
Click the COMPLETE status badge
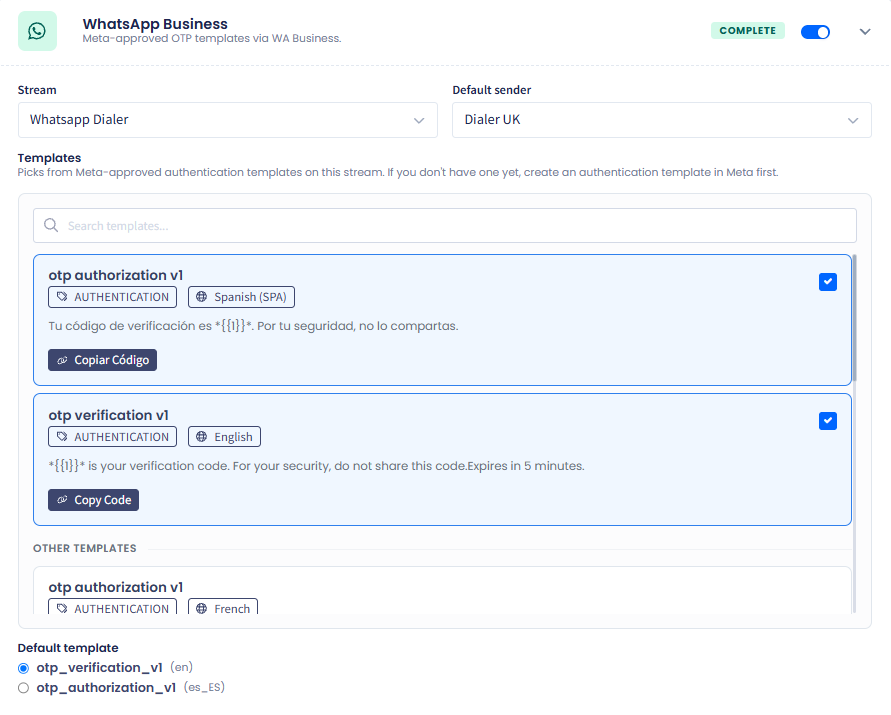(747, 31)
